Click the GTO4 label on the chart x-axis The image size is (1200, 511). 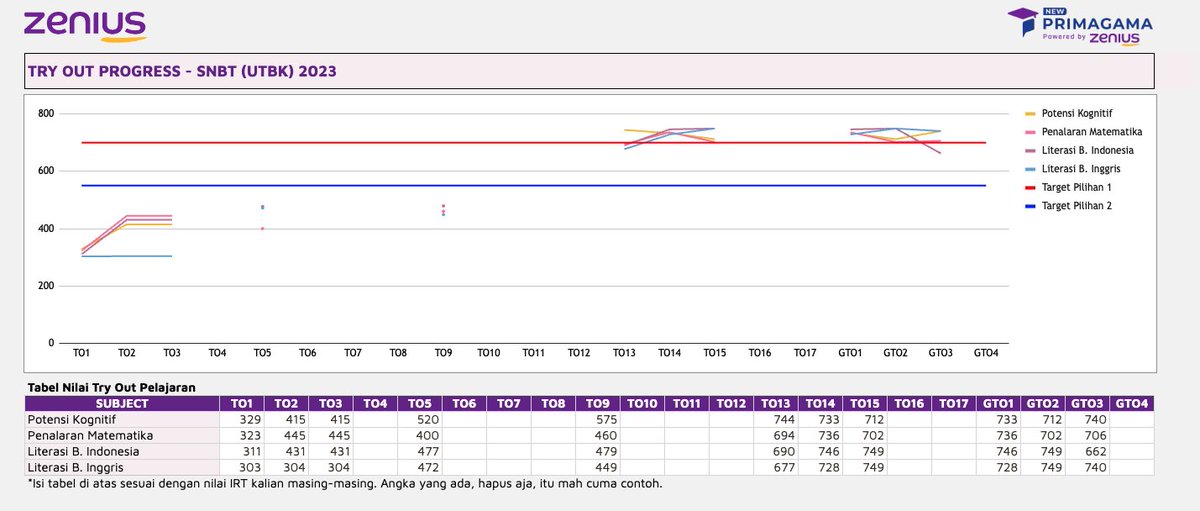(x=985, y=353)
